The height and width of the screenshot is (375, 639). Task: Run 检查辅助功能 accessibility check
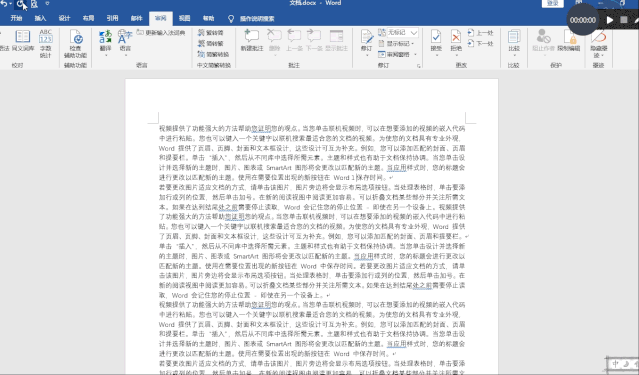75,43
